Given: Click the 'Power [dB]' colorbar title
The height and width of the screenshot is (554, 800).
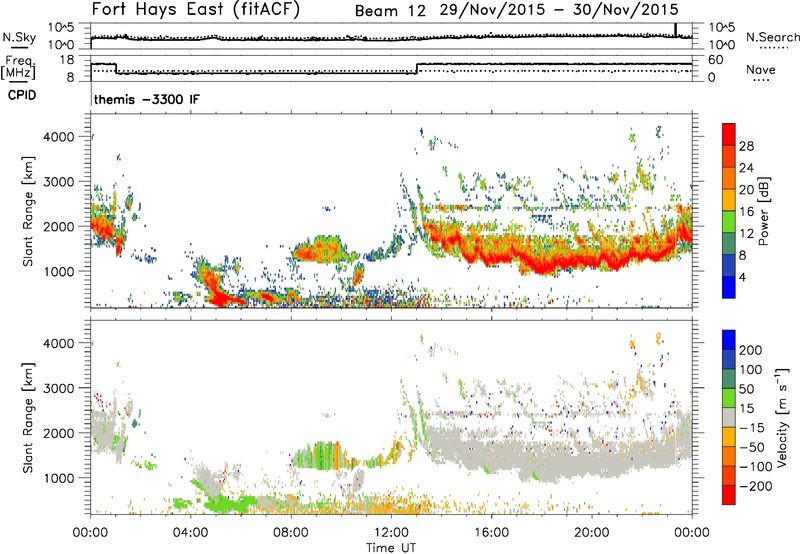Looking at the screenshot, I should pos(763,211).
